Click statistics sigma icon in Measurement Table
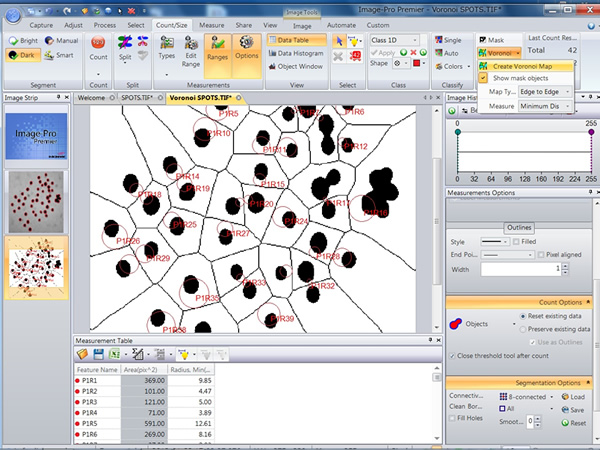 pyautogui.click(x=137, y=354)
